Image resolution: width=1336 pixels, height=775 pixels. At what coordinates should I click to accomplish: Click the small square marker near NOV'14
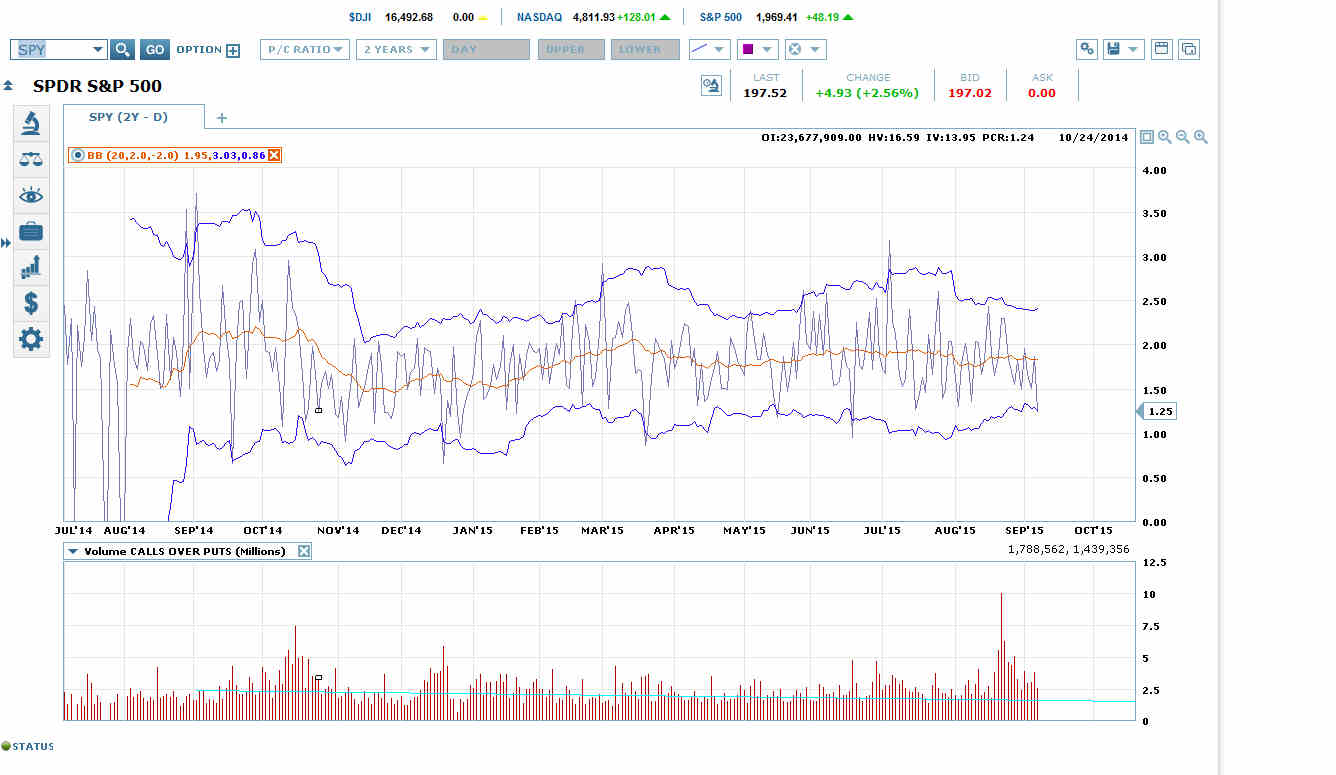point(319,410)
